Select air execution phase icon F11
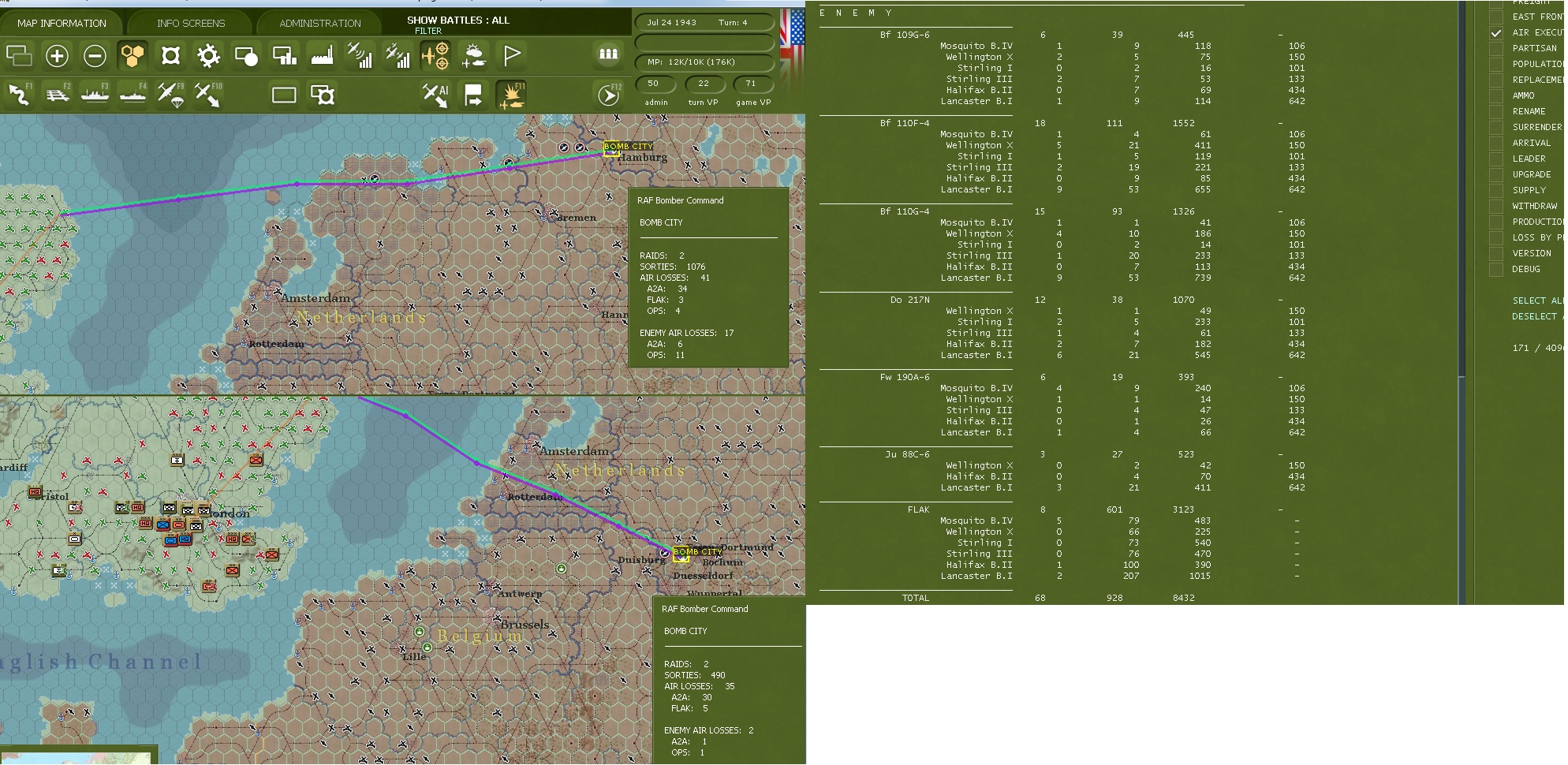The image size is (1568, 765). 511,95
